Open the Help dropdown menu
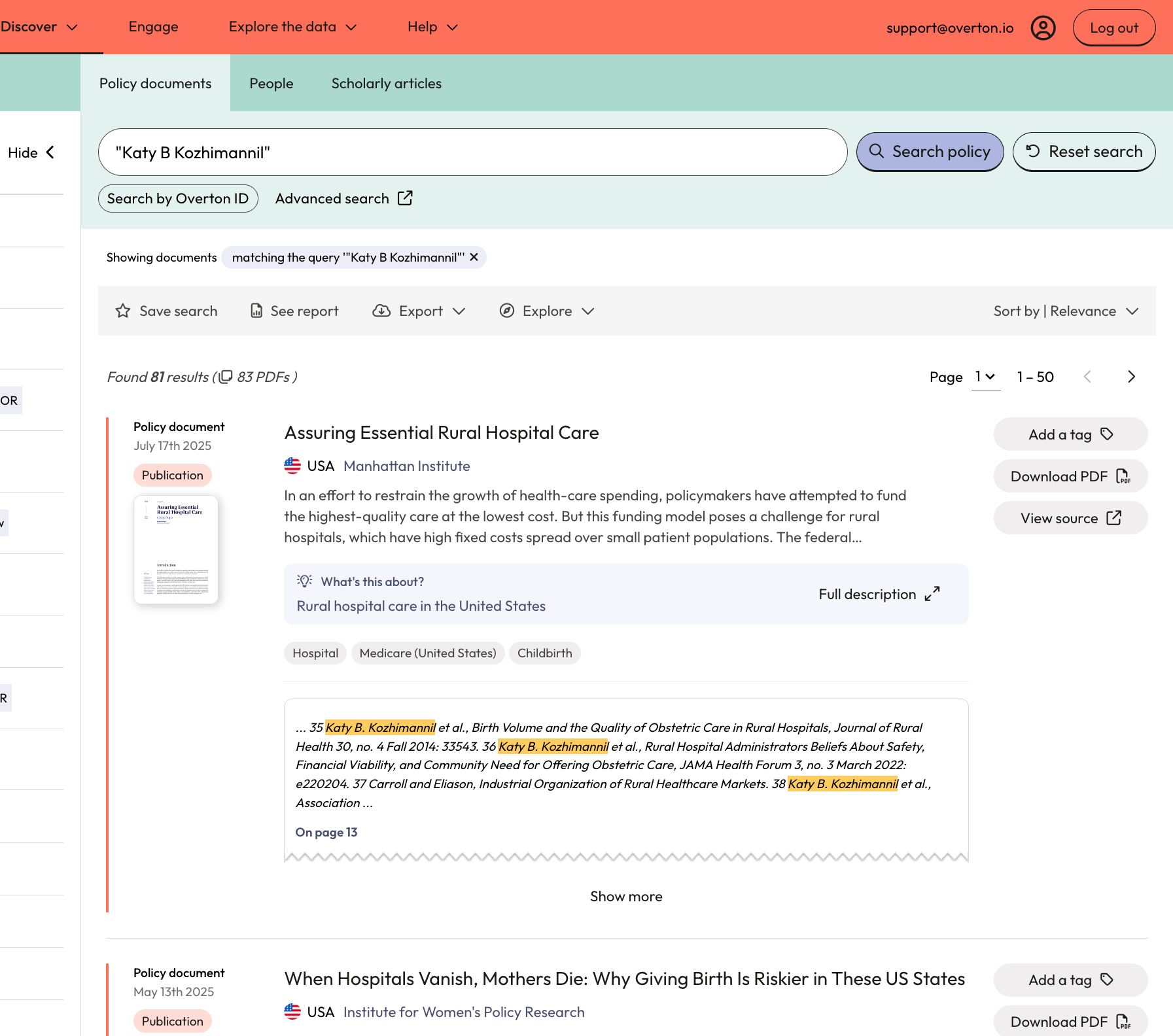1173x1036 pixels. (x=432, y=27)
